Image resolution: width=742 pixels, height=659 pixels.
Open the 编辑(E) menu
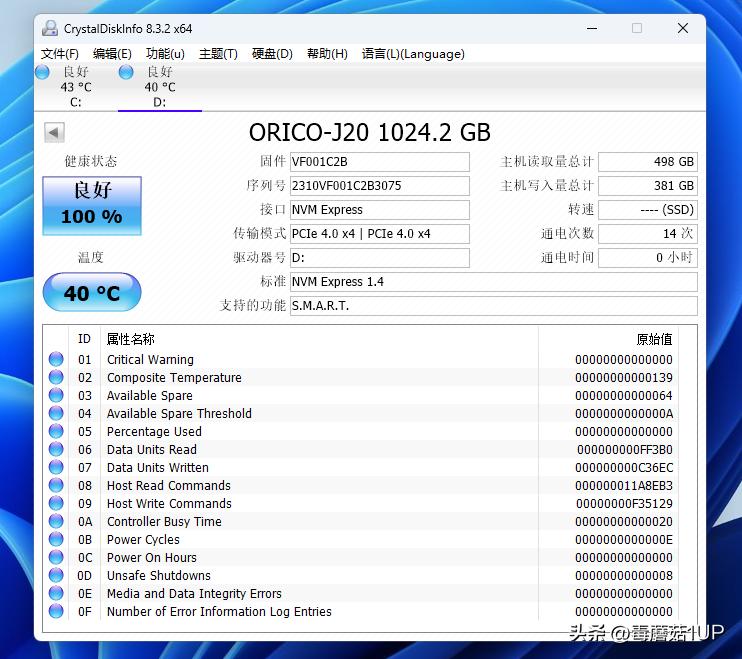[x=112, y=54]
